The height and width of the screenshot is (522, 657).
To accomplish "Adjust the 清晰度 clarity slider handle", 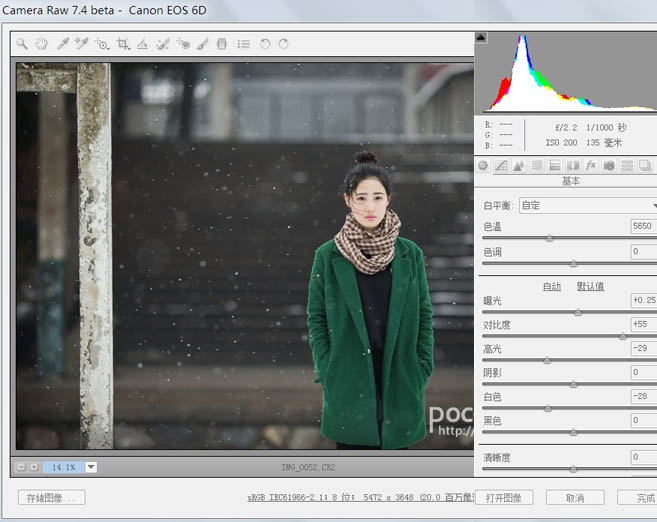I will [573, 469].
